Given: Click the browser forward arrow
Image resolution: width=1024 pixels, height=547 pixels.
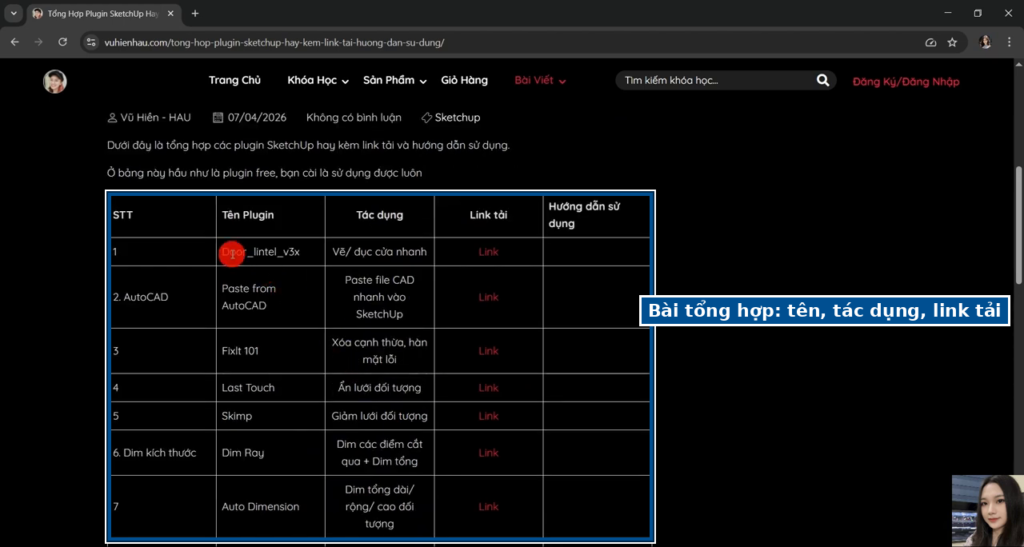Looking at the screenshot, I should [x=39, y=42].
